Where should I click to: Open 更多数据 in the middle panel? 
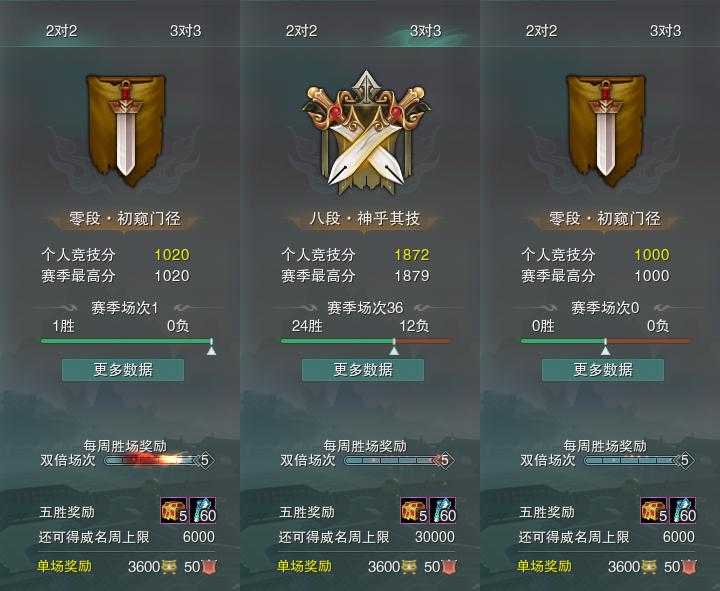tap(363, 370)
